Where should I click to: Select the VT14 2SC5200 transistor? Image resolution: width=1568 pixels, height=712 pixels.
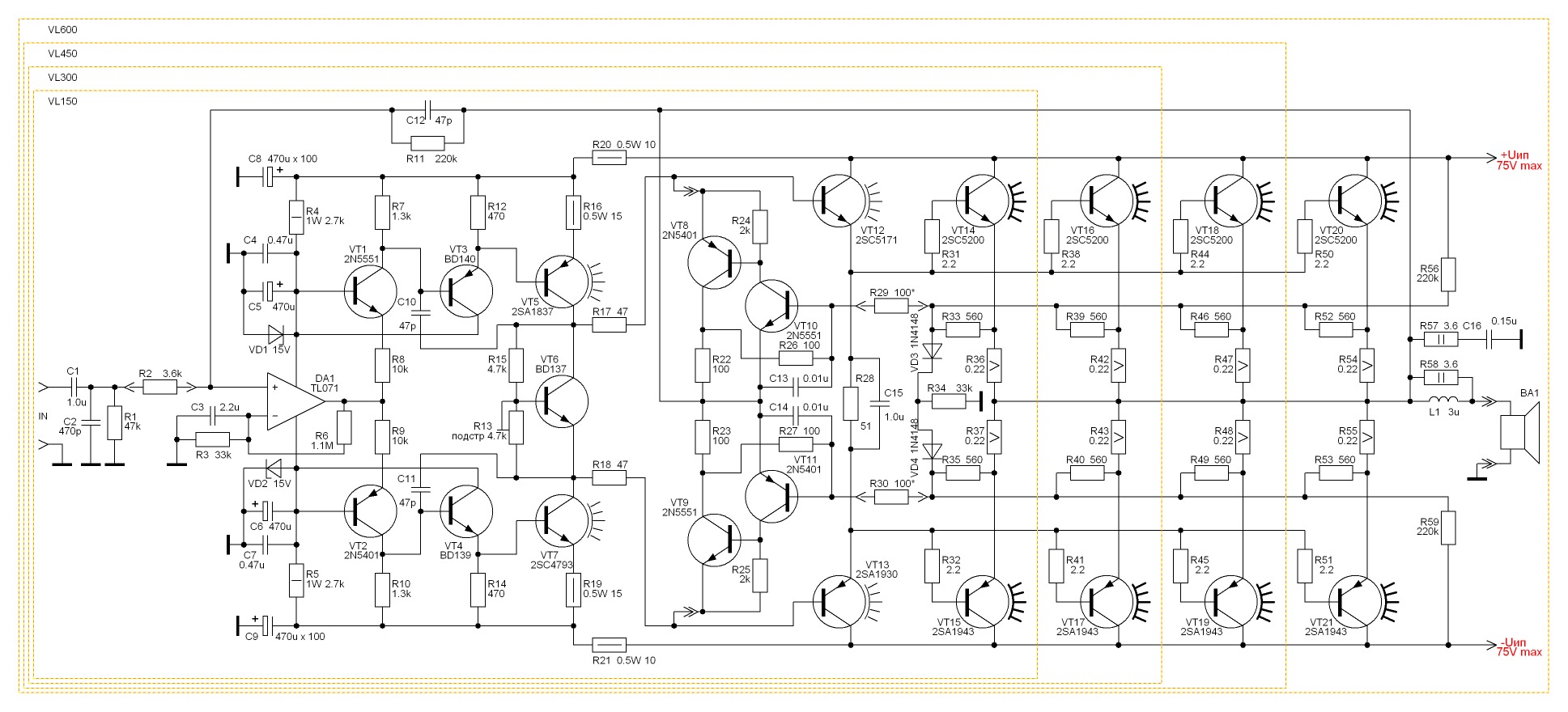[983, 201]
